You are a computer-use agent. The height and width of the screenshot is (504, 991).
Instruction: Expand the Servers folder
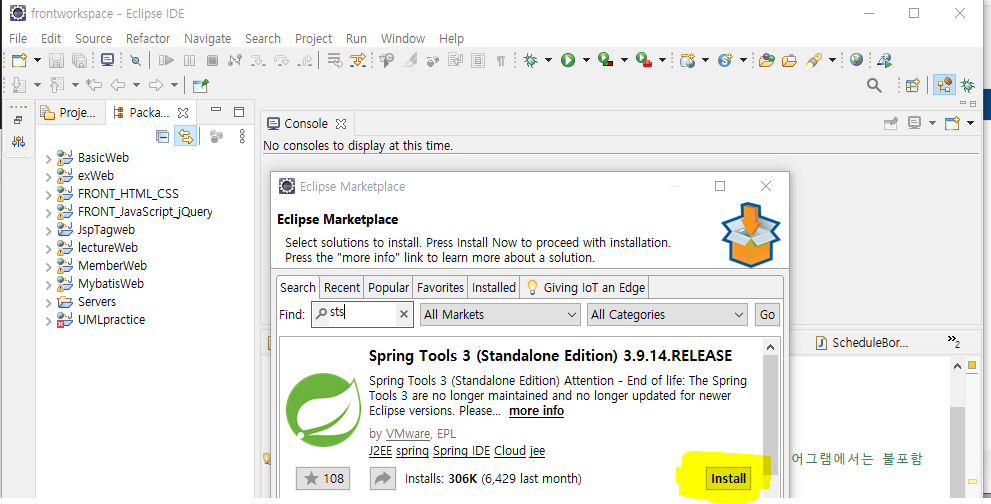[49, 302]
